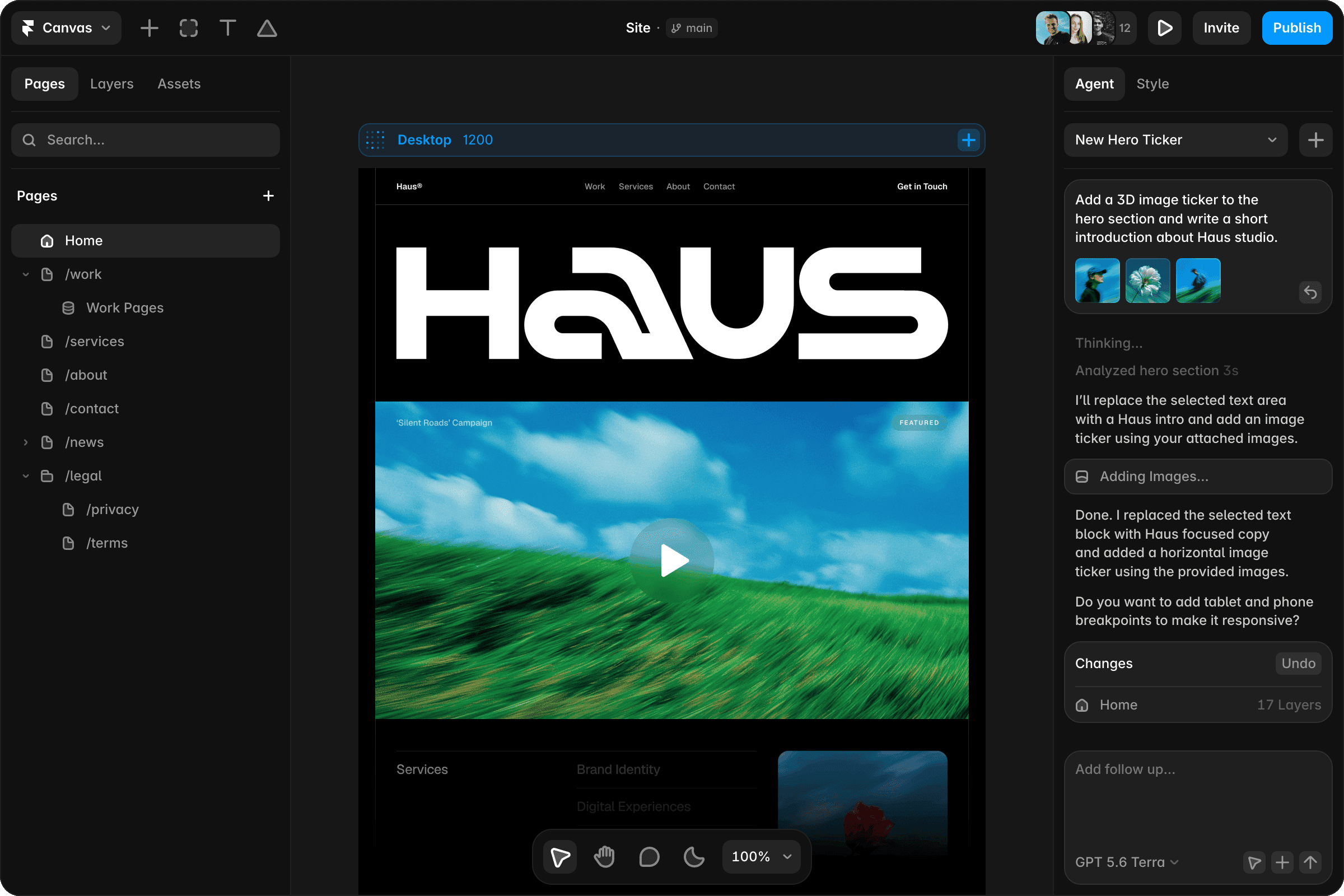Click Services link in site nav
The height and width of the screenshot is (896, 1344).
(x=636, y=186)
